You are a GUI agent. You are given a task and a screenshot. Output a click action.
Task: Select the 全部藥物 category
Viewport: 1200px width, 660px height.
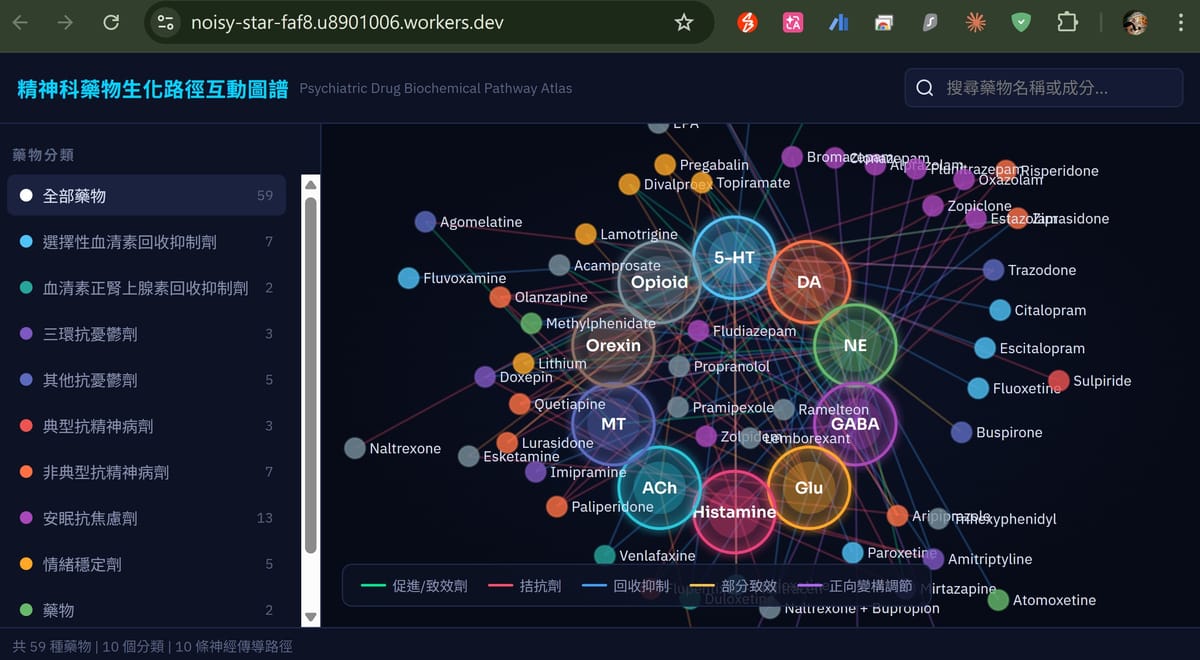tap(146, 196)
